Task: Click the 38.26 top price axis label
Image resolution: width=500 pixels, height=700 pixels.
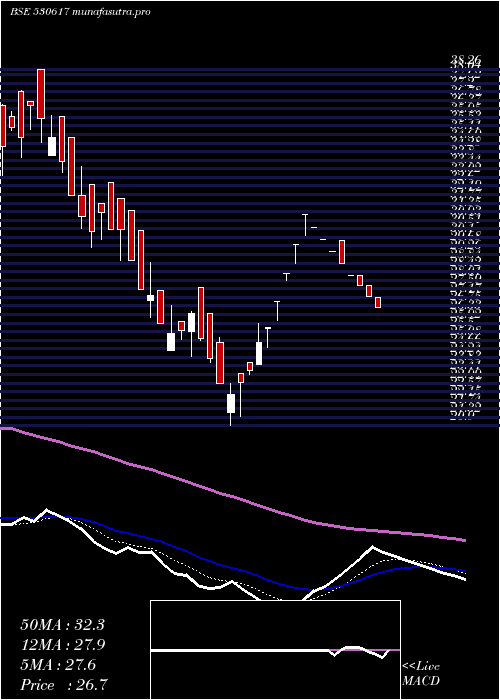Action: coord(466,58)
